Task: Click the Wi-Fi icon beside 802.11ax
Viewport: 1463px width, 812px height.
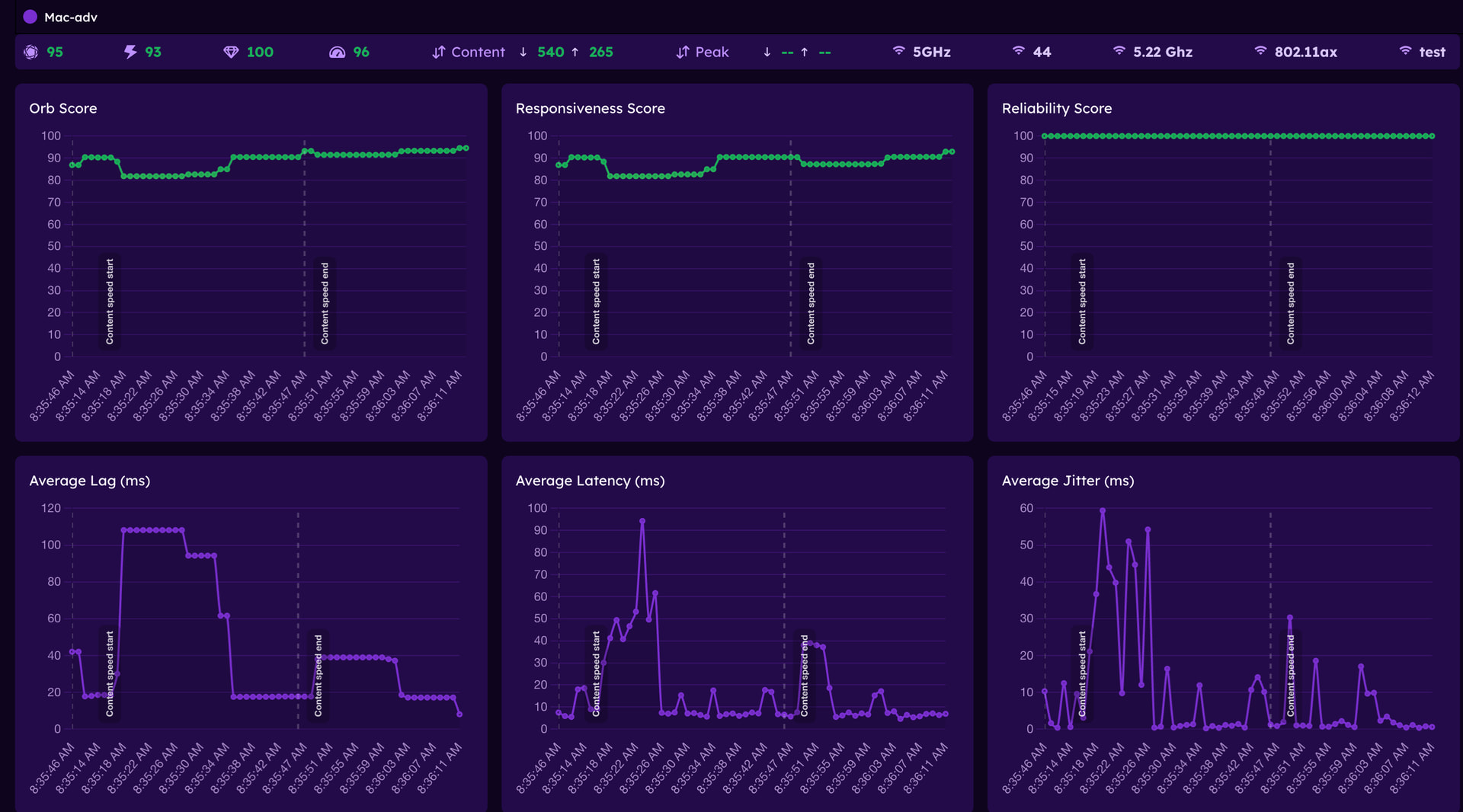Action: coord(1260,51)
